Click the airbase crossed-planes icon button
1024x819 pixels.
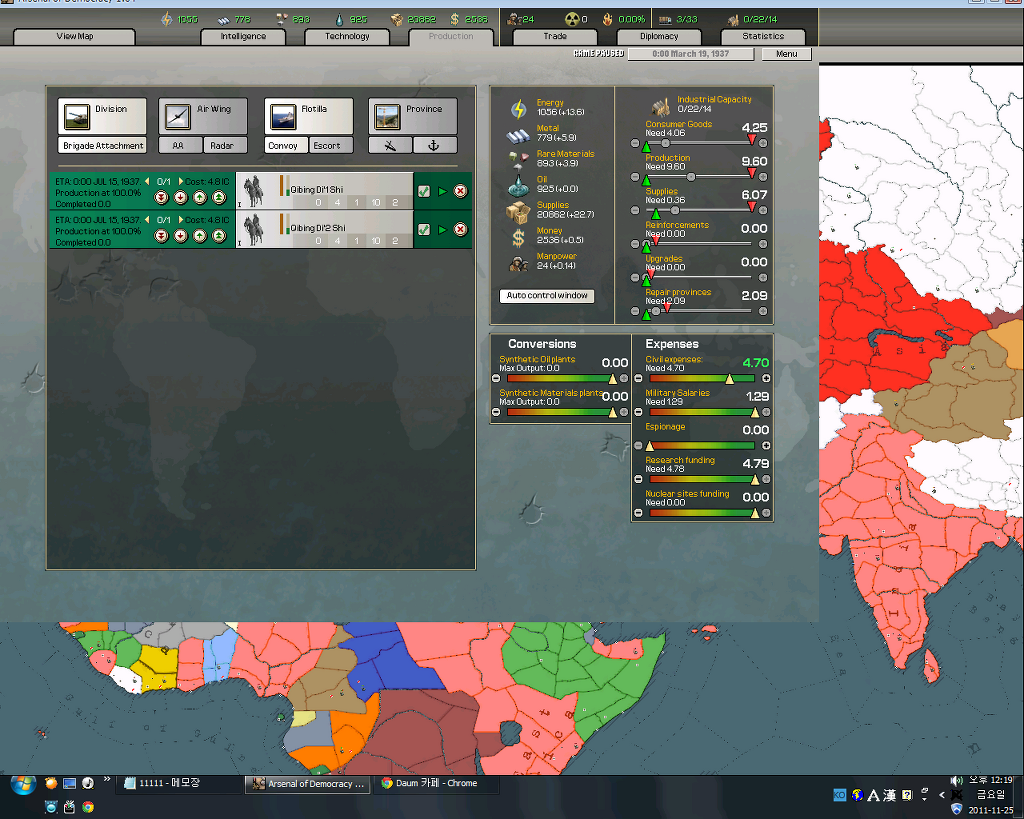pos(390,146)
